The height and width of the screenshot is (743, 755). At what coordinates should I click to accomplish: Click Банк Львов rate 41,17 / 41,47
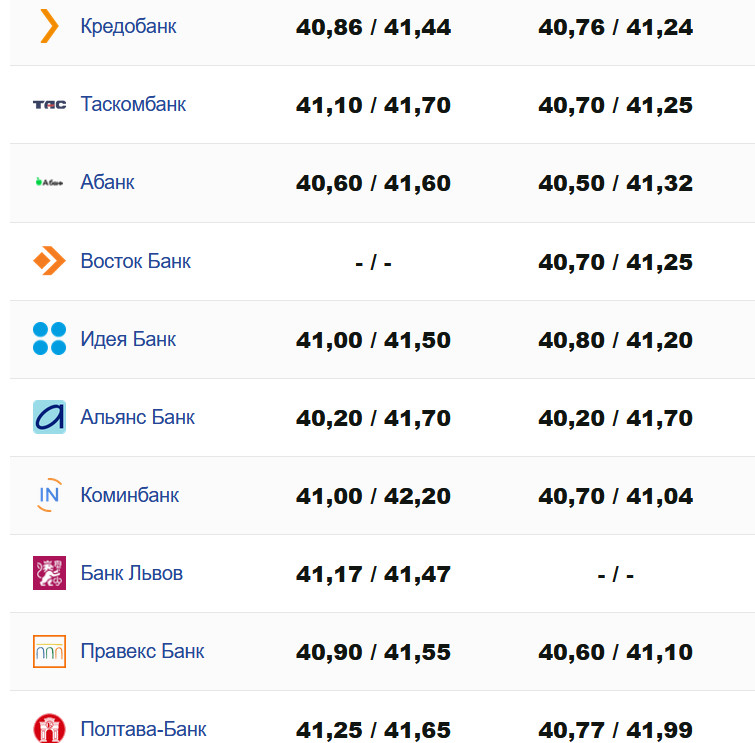[373, 574]
